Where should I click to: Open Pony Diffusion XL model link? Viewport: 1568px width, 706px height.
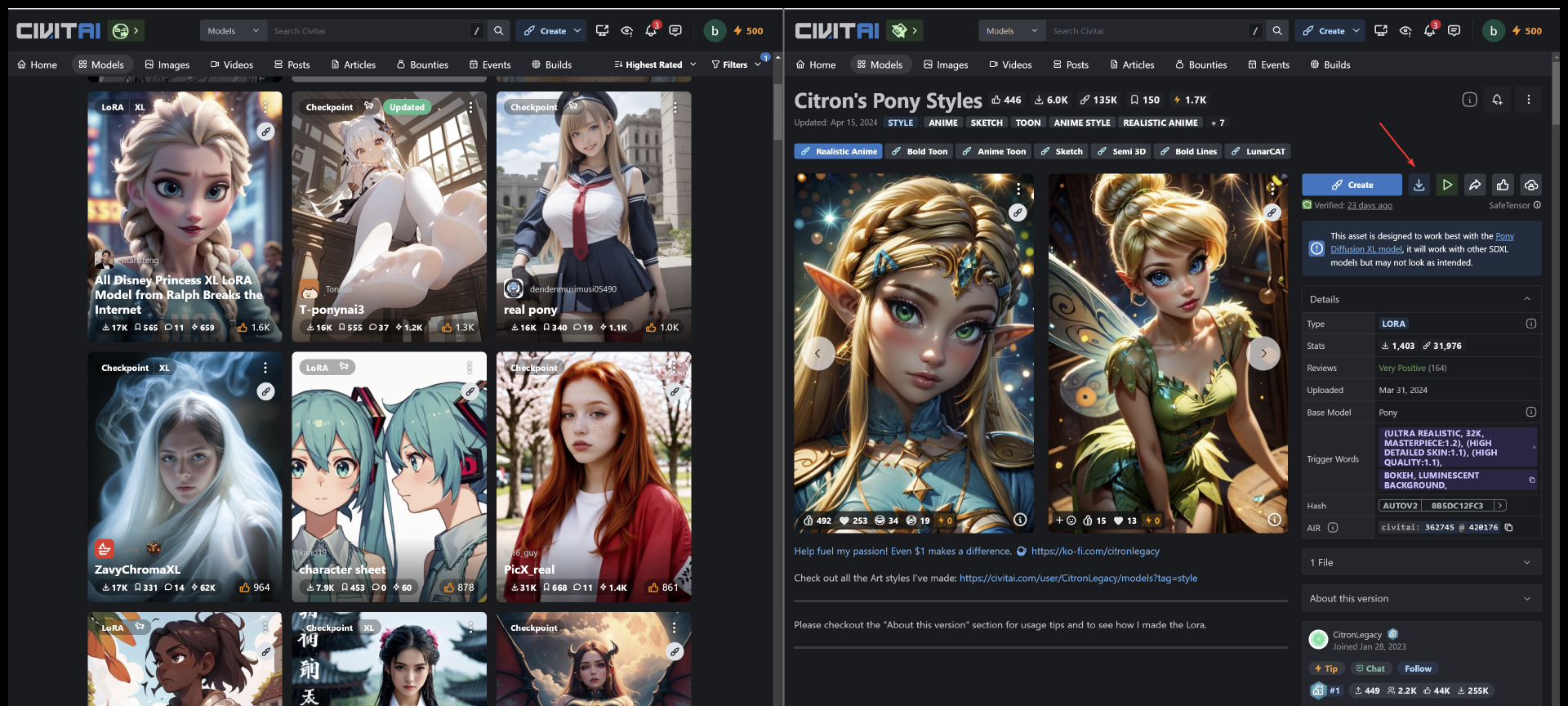click(1422, 243)
